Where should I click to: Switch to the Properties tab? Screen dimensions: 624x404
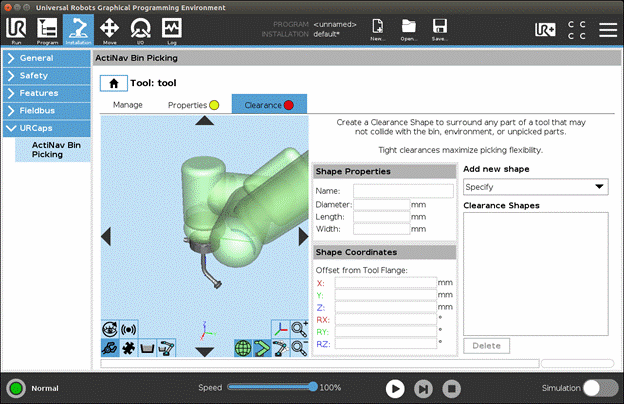coord(193,105)
